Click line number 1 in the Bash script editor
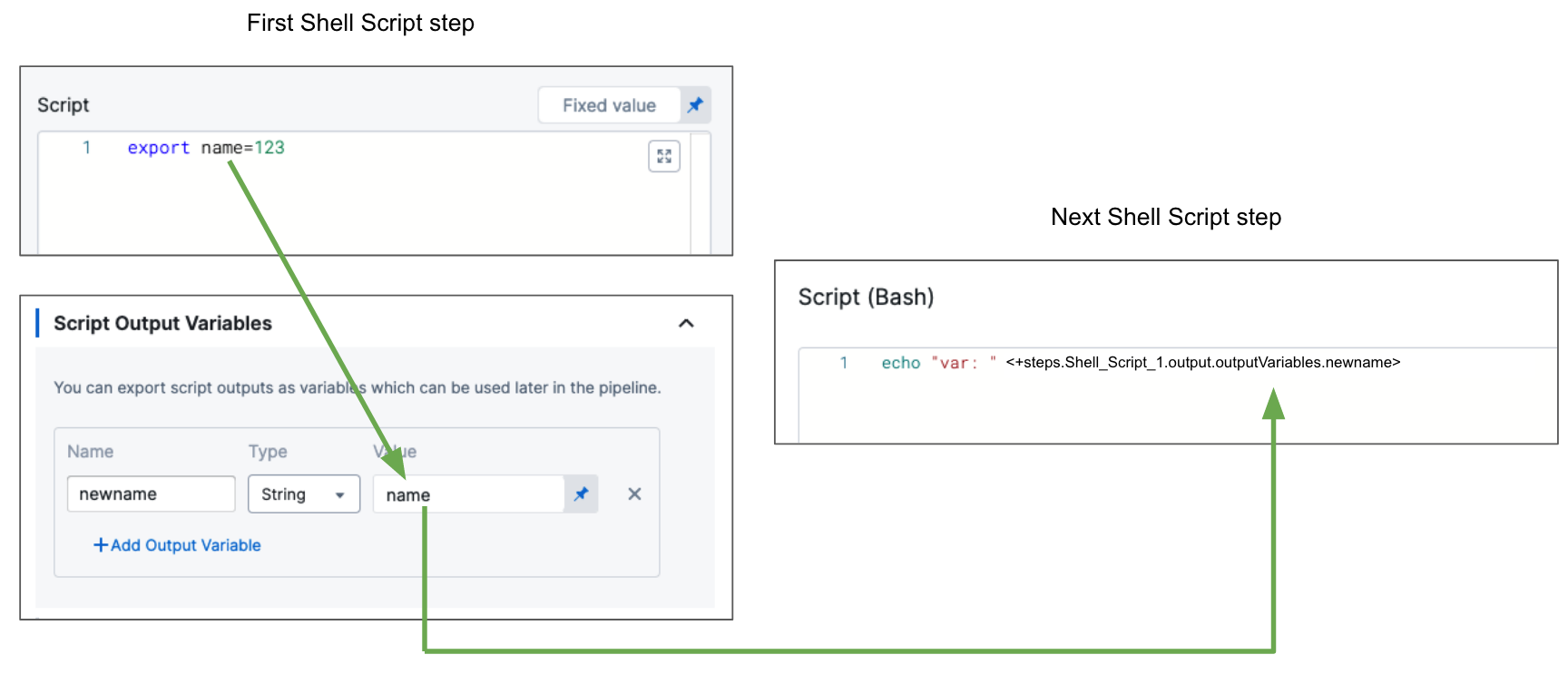 844,363
